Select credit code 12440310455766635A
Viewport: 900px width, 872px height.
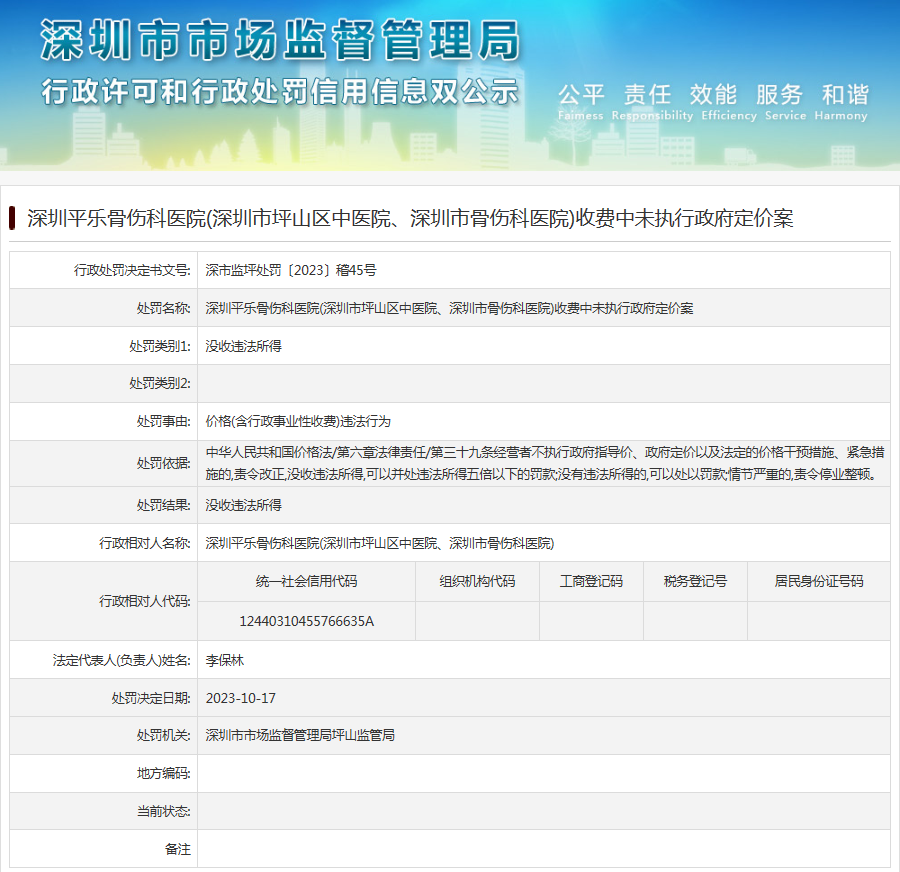pyautogui.click(x=307, y=621)
